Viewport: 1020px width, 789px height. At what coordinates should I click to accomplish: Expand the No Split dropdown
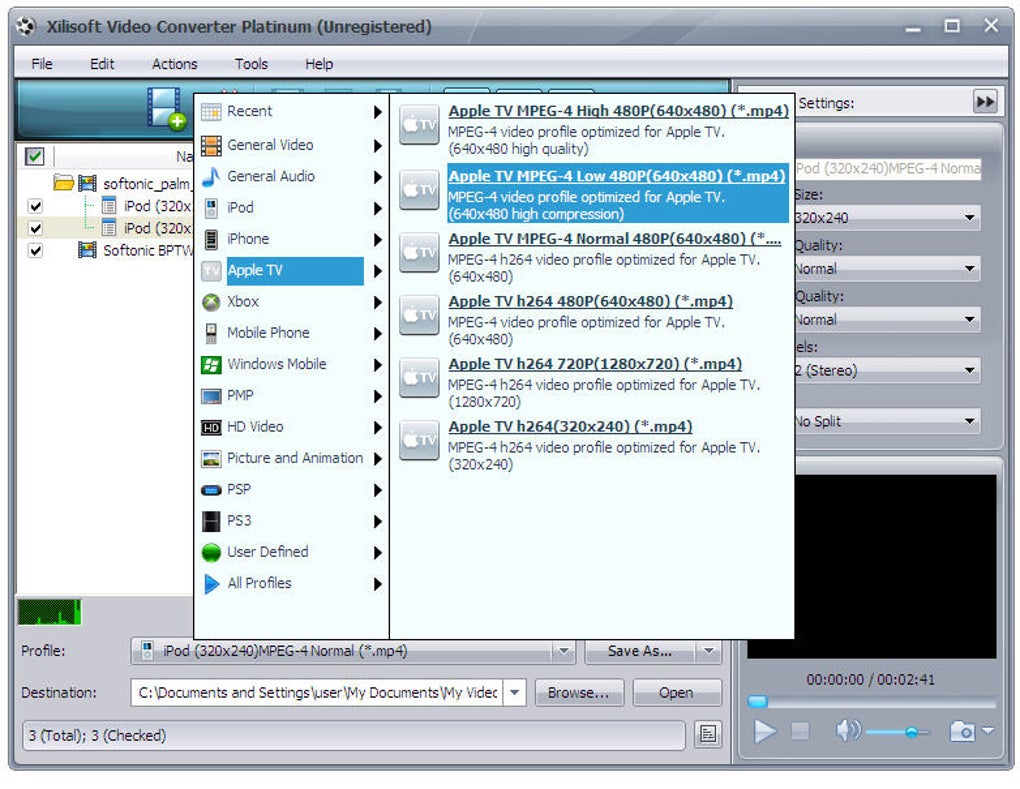(x=969, y=421)
